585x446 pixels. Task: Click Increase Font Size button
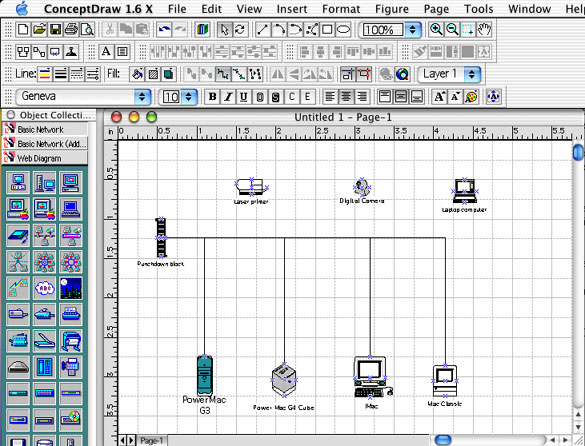coord(439,97)
